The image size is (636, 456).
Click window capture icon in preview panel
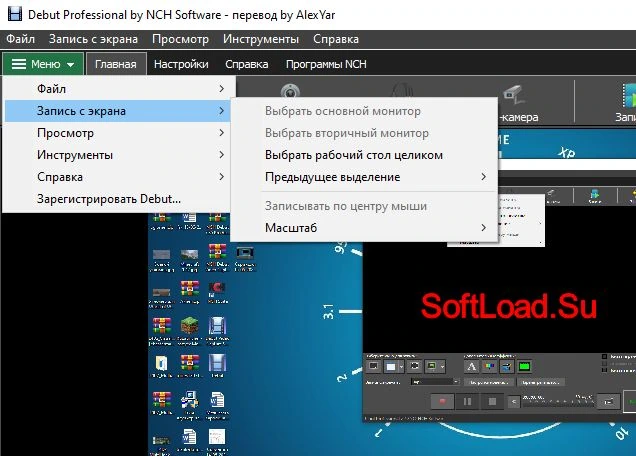(391, 366)
